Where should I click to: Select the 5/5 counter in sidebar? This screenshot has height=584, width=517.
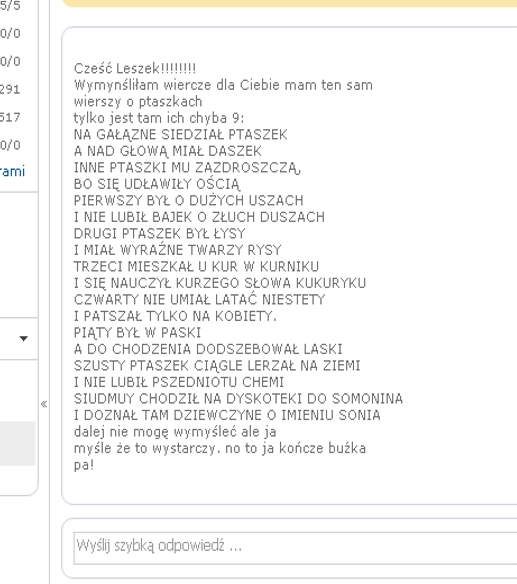10,6
